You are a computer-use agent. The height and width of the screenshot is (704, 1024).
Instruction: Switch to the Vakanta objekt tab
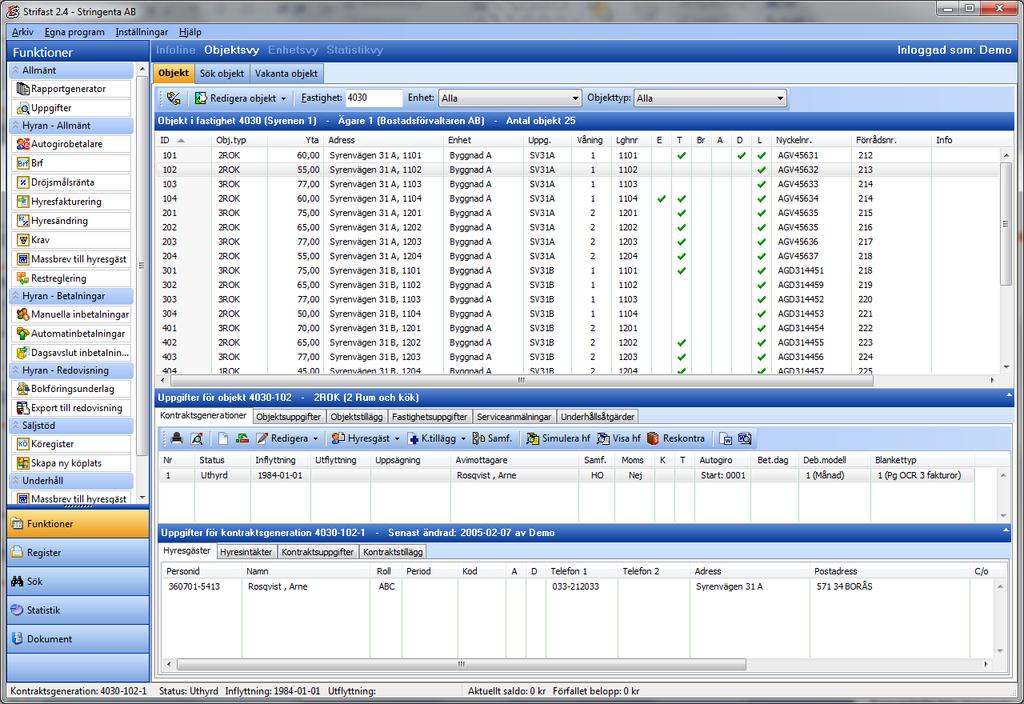point(286,74)
